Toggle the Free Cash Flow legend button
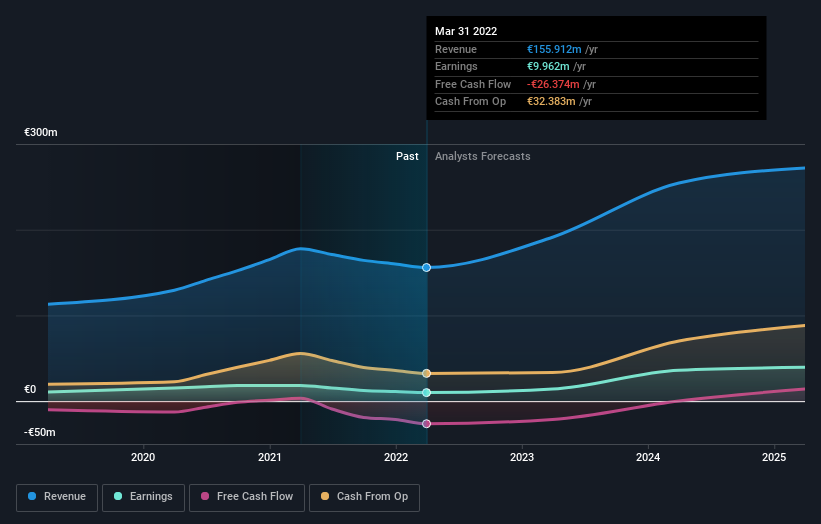The image size is (821, 524). (247, 497)
